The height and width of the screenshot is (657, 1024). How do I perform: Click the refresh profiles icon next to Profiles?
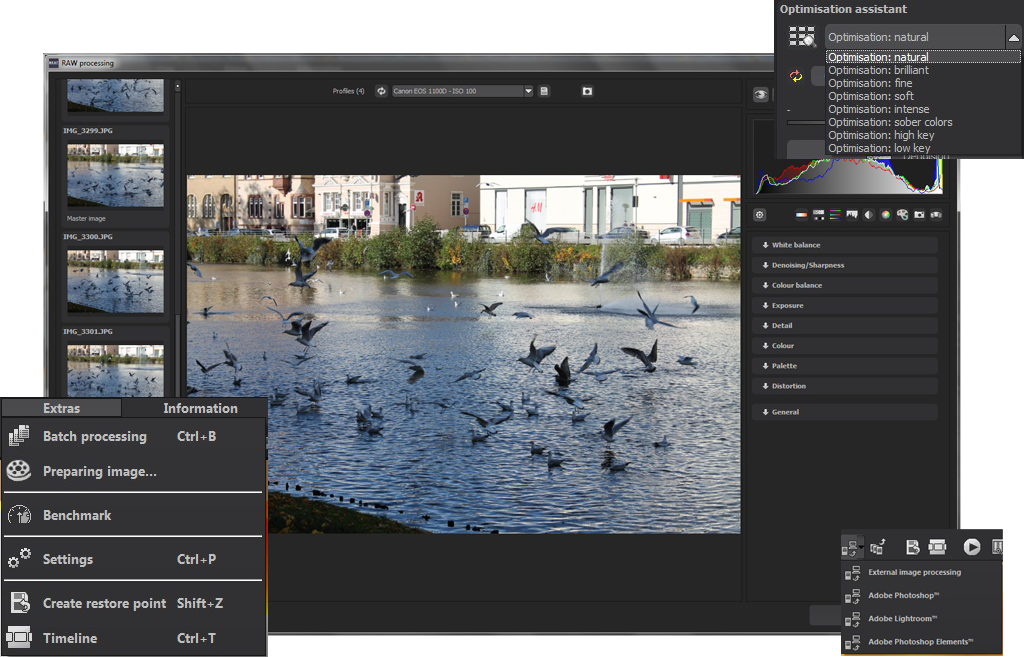380,91
